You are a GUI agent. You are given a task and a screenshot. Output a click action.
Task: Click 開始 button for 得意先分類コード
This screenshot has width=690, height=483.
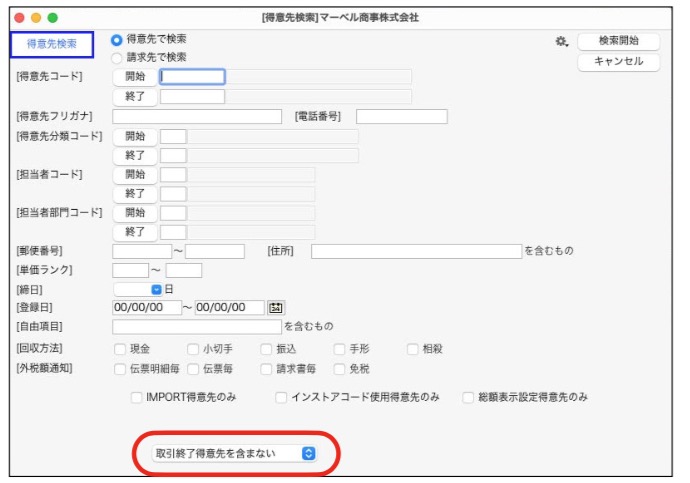(x=134, y=136)
